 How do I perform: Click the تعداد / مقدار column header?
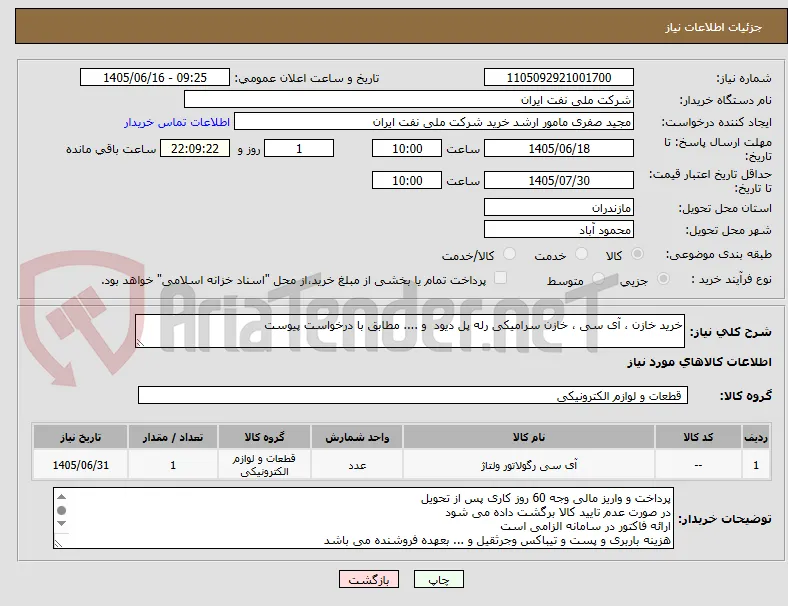pos(173,437)
